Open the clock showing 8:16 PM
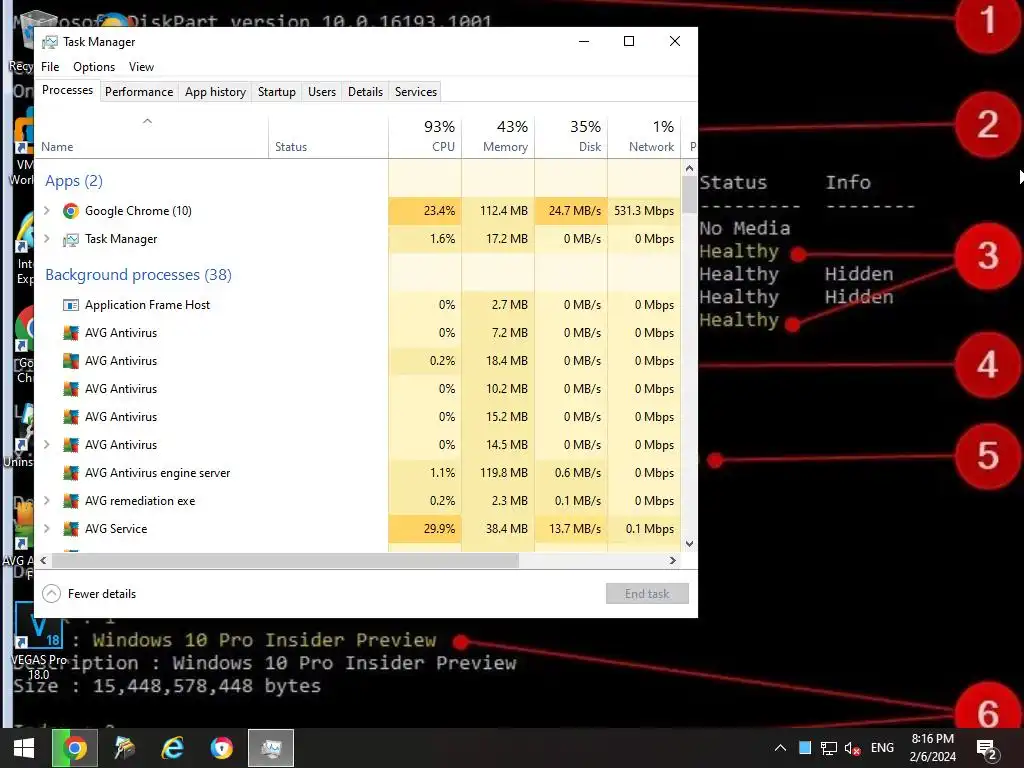1024x768 pixels. (x=933, y=748)
